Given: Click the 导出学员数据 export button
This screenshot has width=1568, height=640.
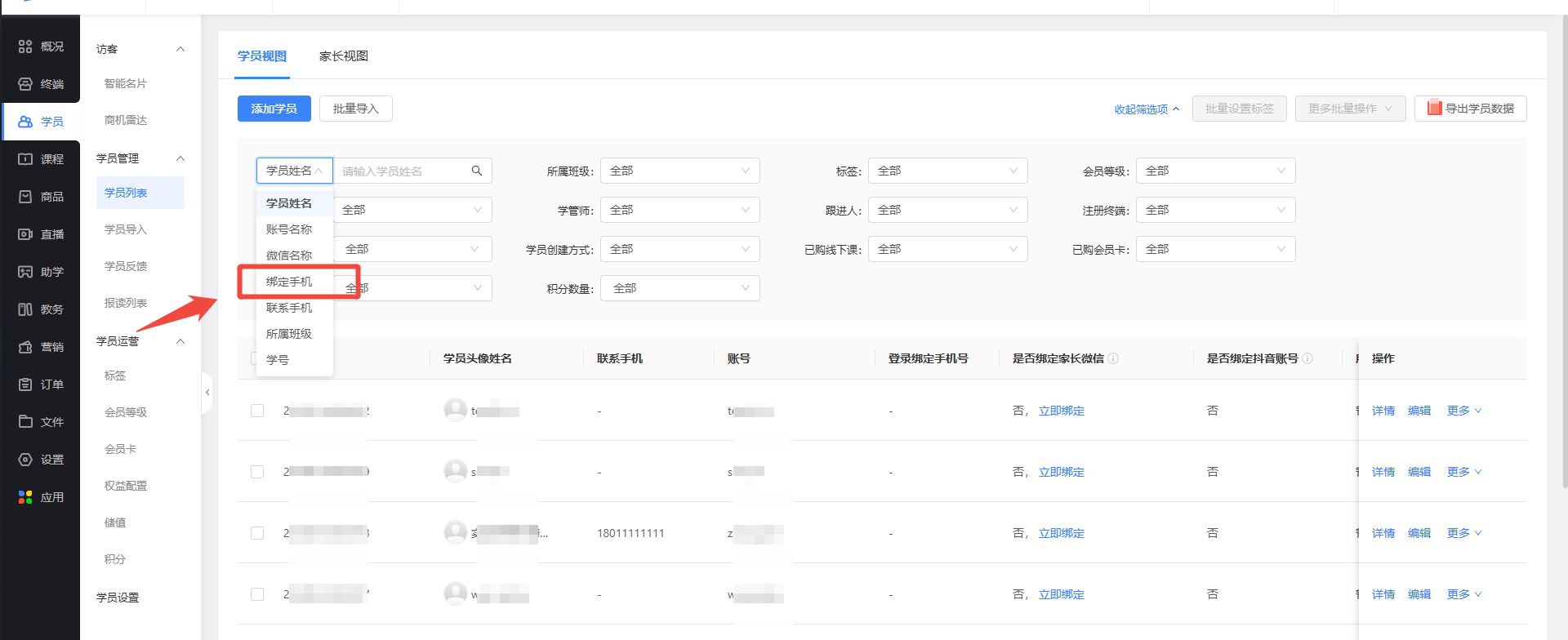Looking at the screenshot, I should 1470,109.
